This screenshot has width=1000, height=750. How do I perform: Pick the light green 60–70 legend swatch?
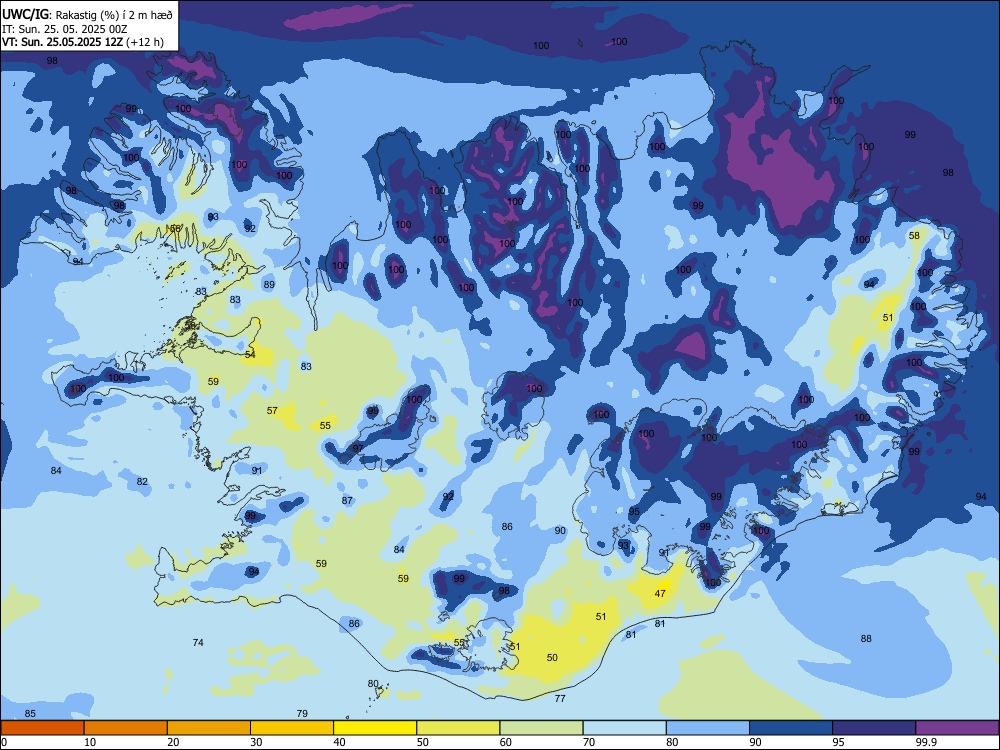pyautogui.click(x=541, y=728)
